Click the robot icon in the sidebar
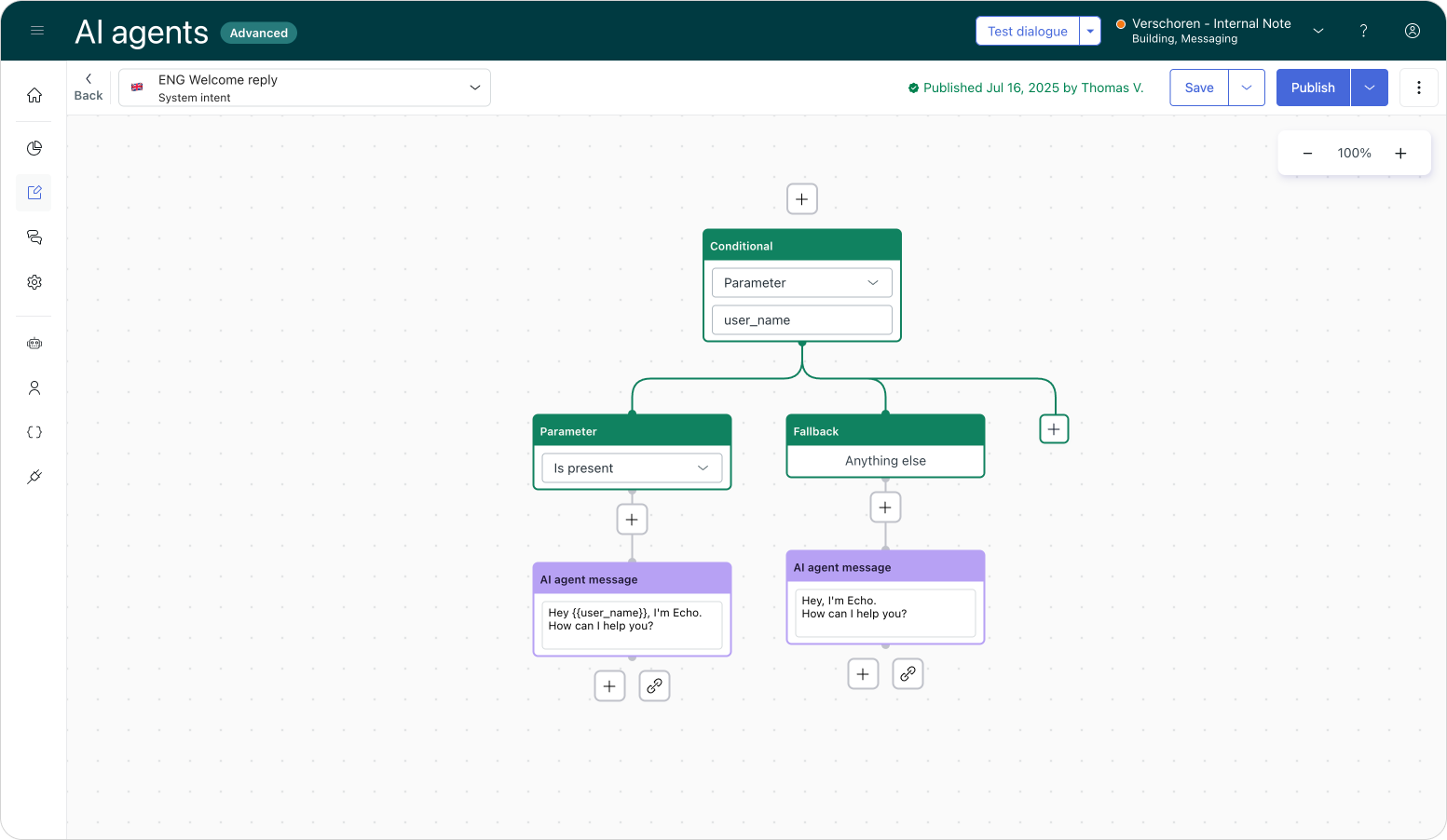 [34, 344]
